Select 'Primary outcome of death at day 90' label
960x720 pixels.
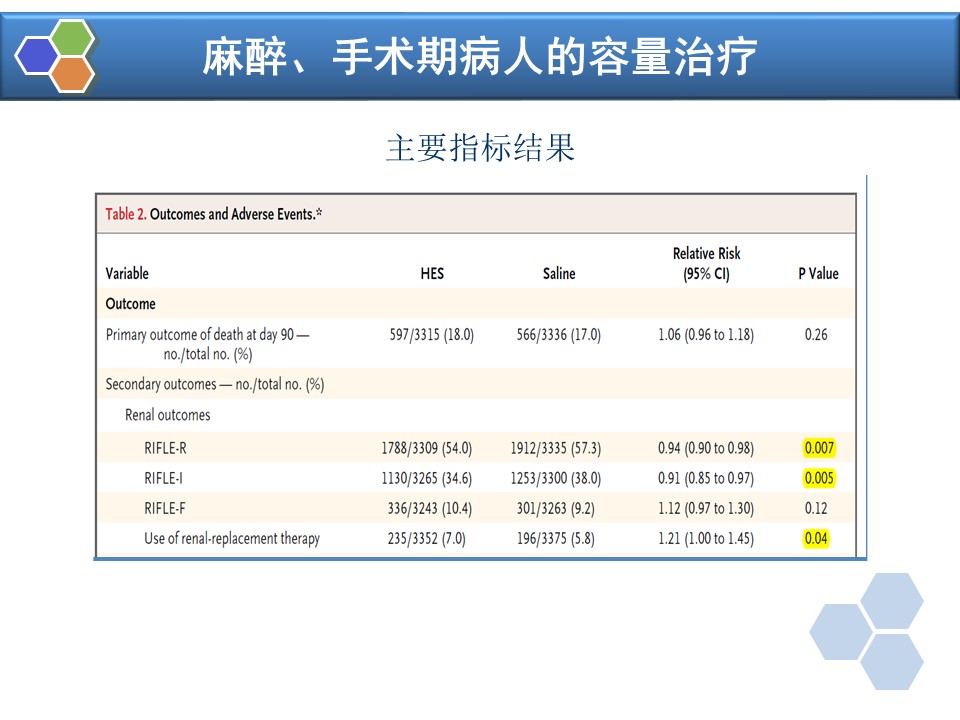pyautogui.click(x=208, y=344)
